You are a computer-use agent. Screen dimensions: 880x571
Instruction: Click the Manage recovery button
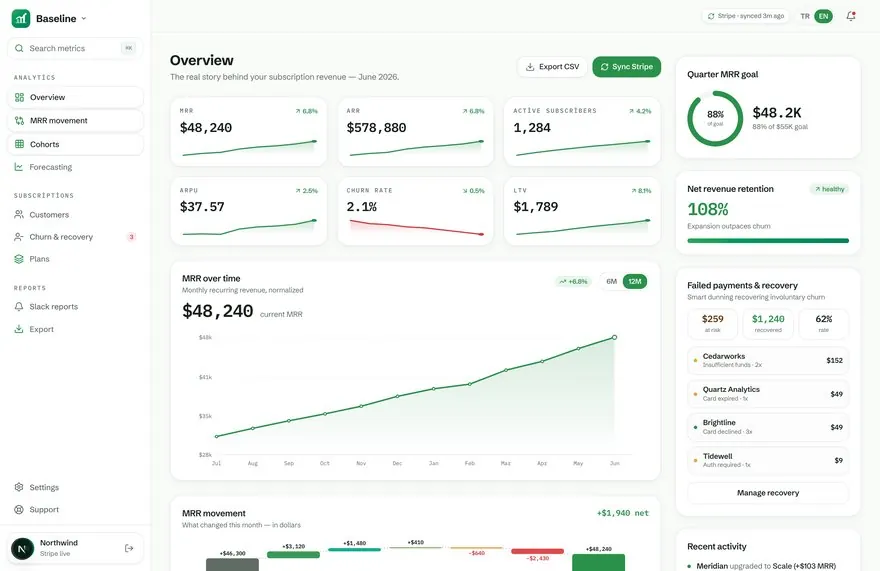click(768, 493)
